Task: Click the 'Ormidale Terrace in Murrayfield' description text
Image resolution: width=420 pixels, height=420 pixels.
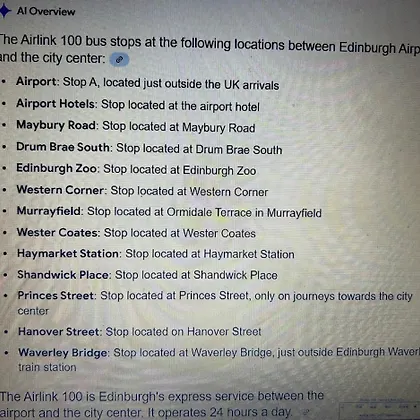Action: coord(244,213)
